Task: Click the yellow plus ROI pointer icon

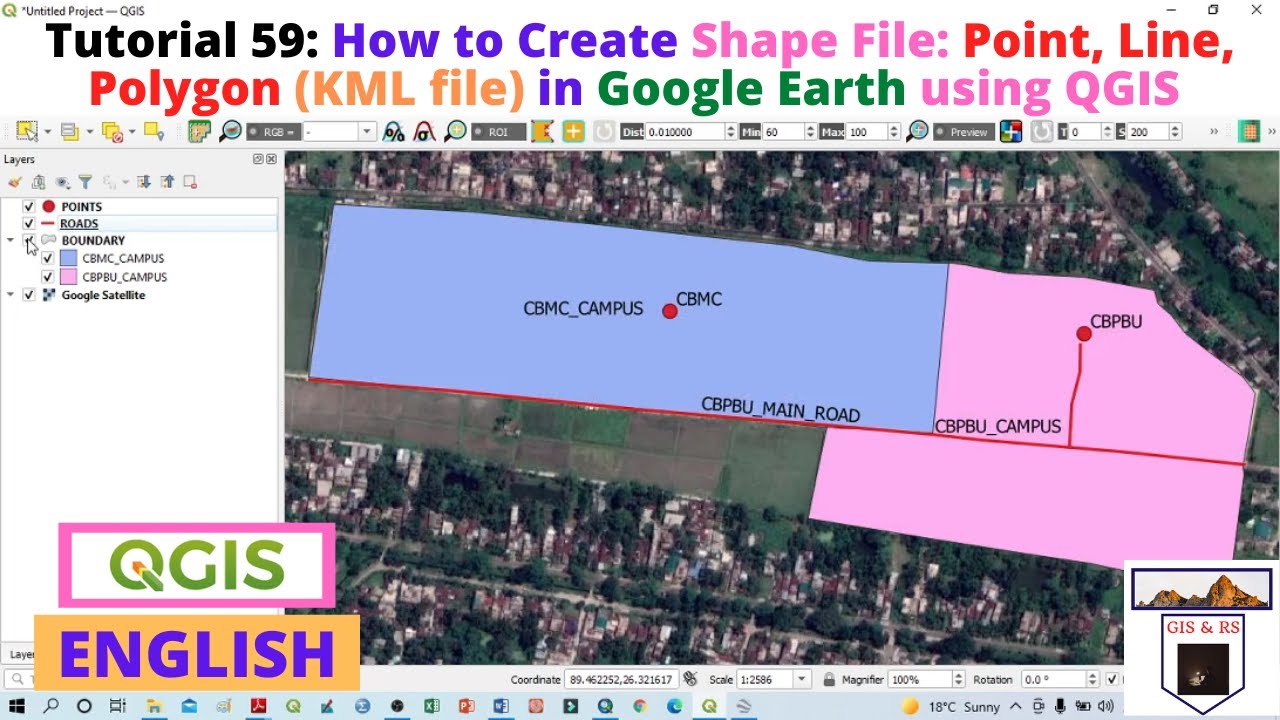Action: click(x=573, y=131)
